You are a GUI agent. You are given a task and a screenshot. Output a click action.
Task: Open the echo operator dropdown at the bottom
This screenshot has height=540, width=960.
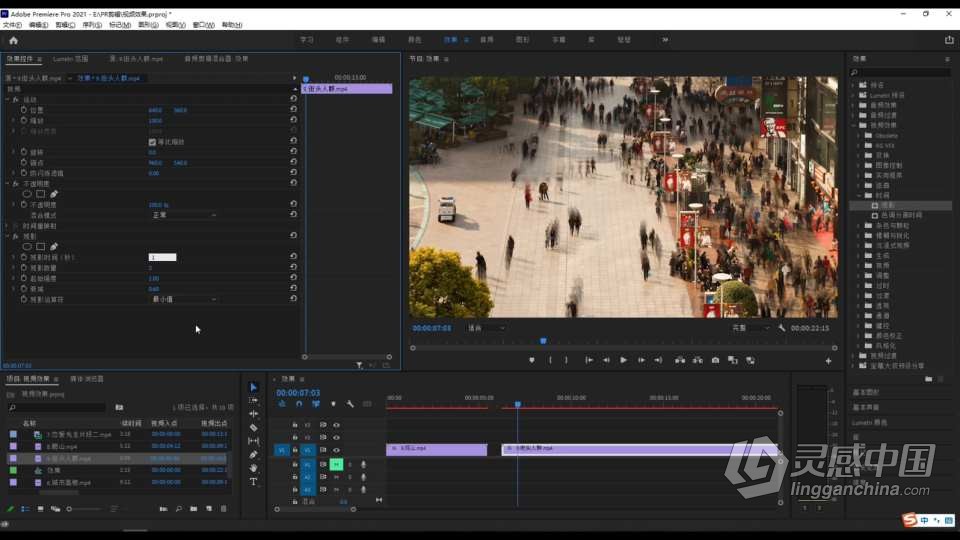coord(184,299)
